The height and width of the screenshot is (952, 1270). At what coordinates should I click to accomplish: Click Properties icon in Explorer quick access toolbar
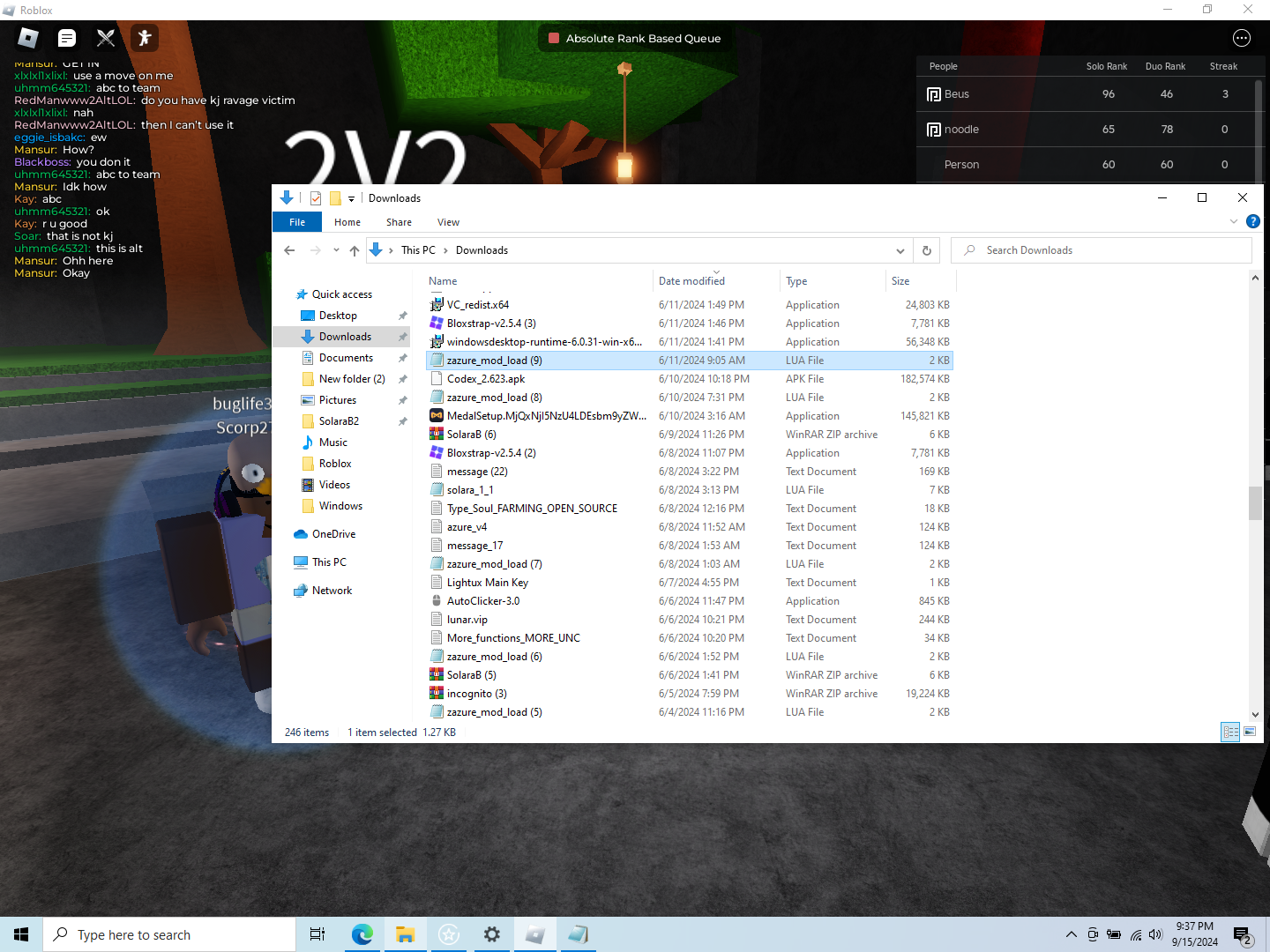[x=316, y=198]
